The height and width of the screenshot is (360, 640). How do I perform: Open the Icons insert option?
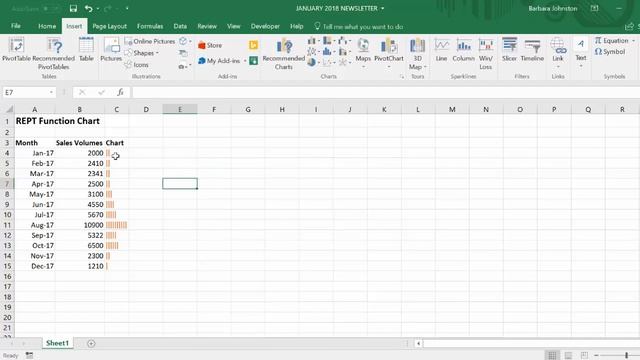click(137, 65)
